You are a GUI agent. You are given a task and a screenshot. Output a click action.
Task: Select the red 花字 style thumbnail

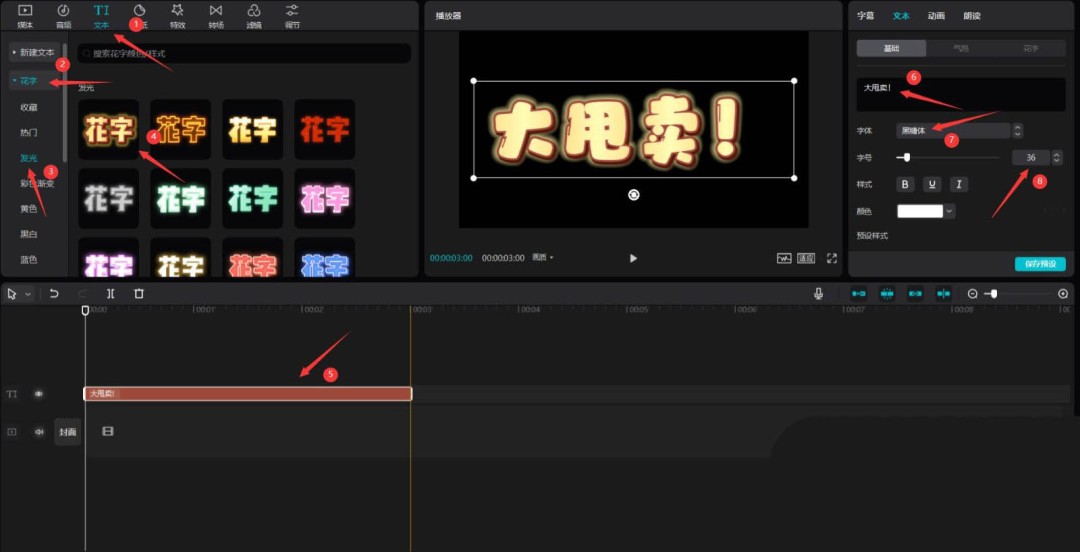pos(324,129)
